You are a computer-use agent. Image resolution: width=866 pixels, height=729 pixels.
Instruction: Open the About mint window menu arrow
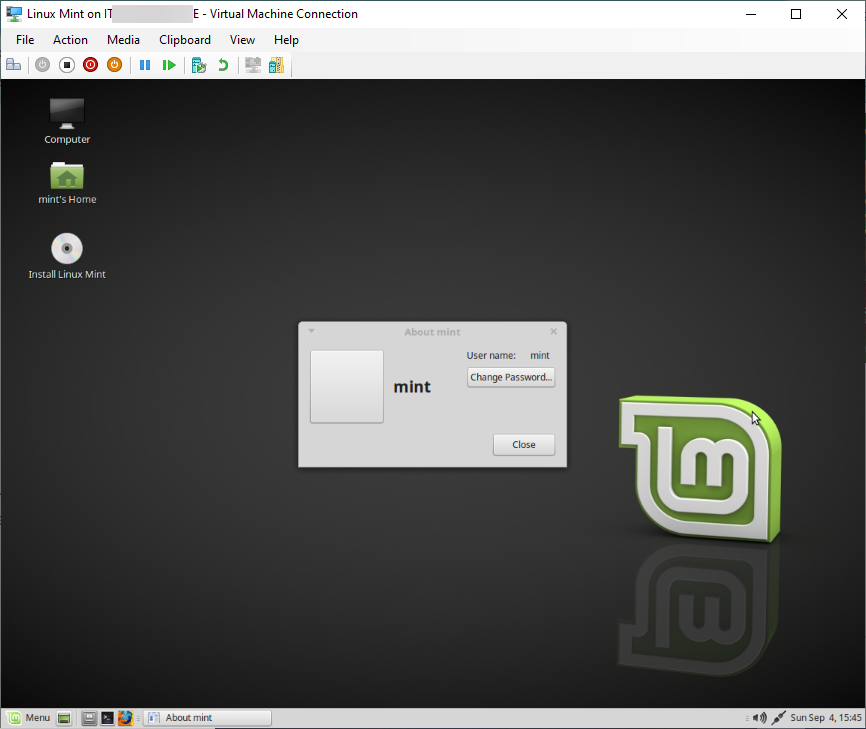[311, 331]
